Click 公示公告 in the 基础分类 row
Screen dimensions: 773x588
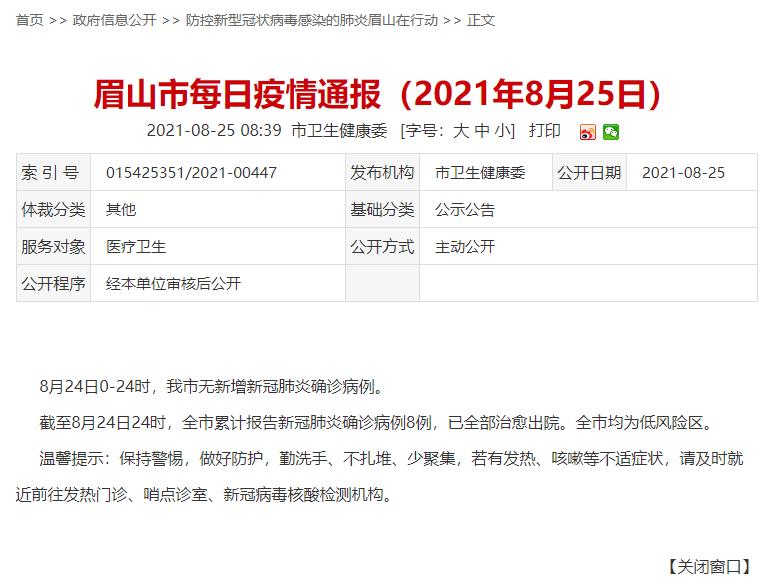465,210
